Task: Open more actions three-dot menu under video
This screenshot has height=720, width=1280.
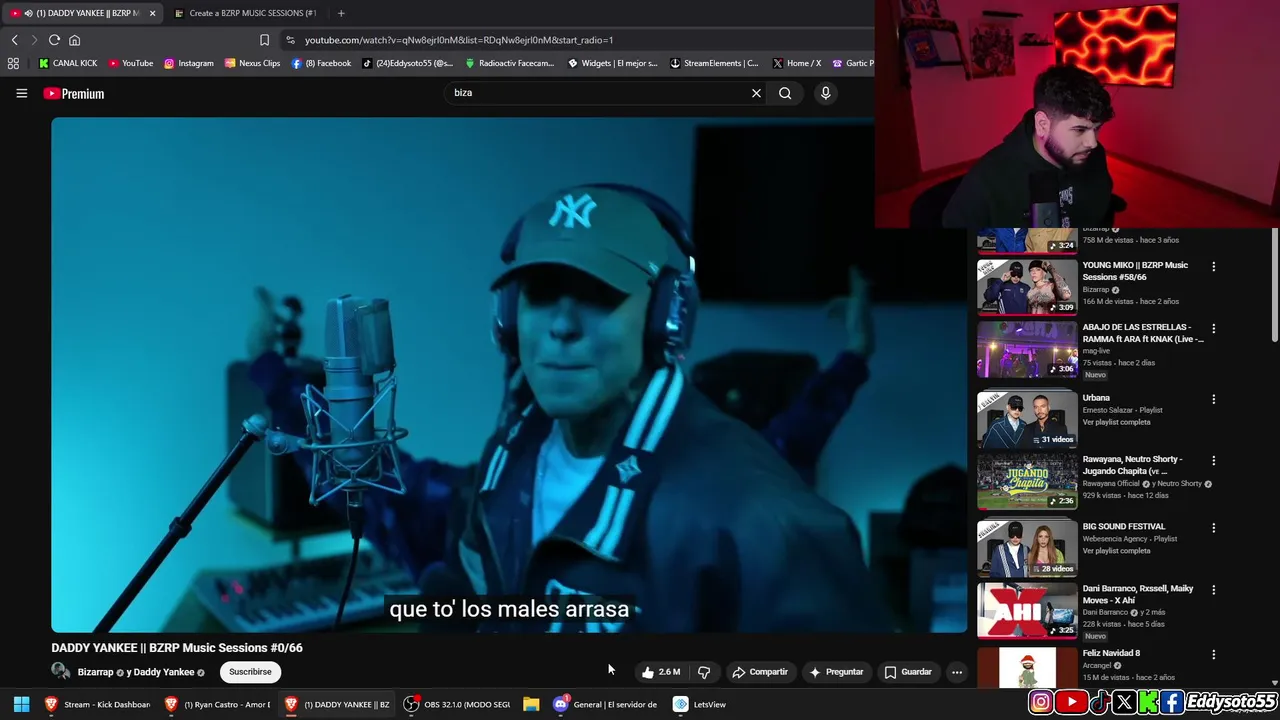Action: click(x=957, y=672)
